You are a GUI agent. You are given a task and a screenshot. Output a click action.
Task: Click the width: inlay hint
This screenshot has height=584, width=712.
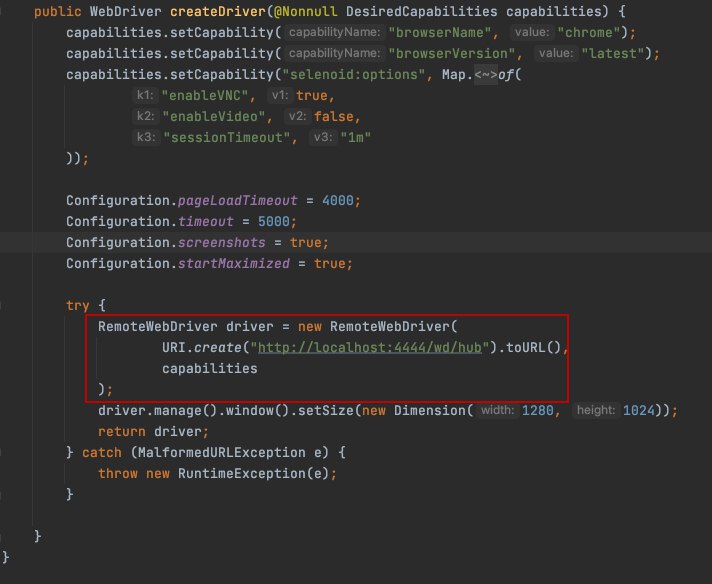(x=497, y=410)
